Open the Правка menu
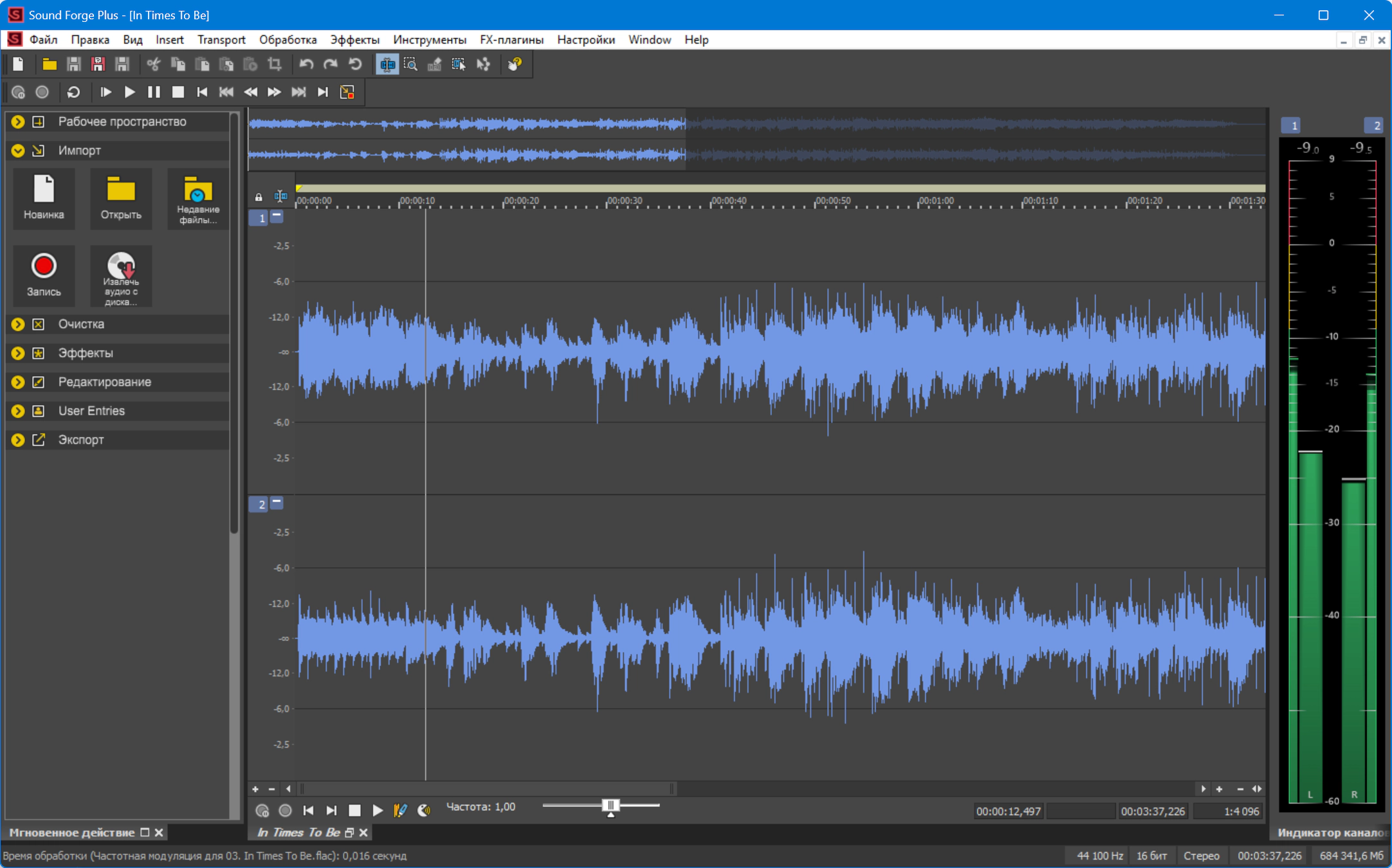 [x=90, y=40]
